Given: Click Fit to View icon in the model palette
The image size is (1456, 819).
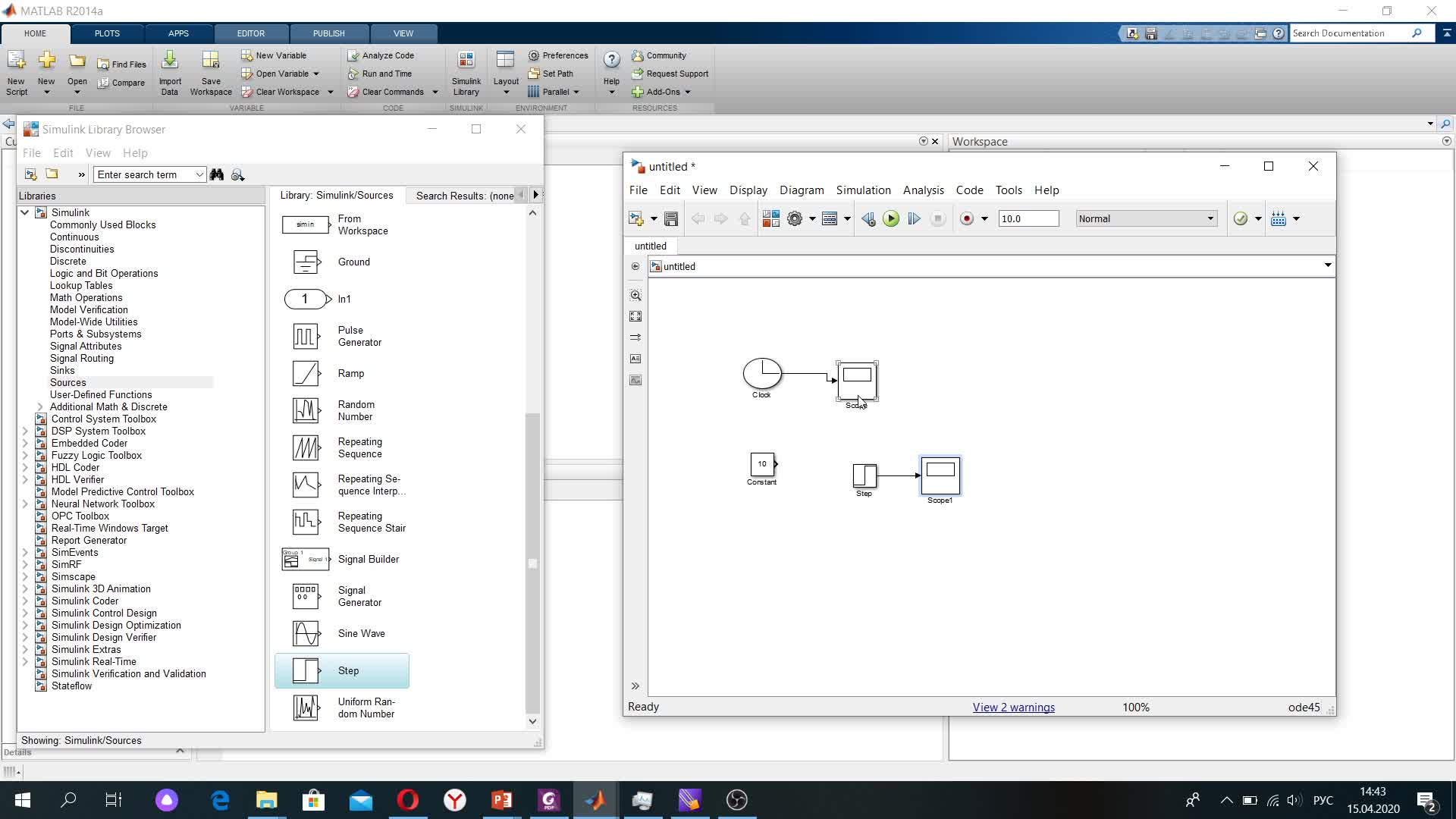Looking at the screenshot, I should [x=635, y=316].
